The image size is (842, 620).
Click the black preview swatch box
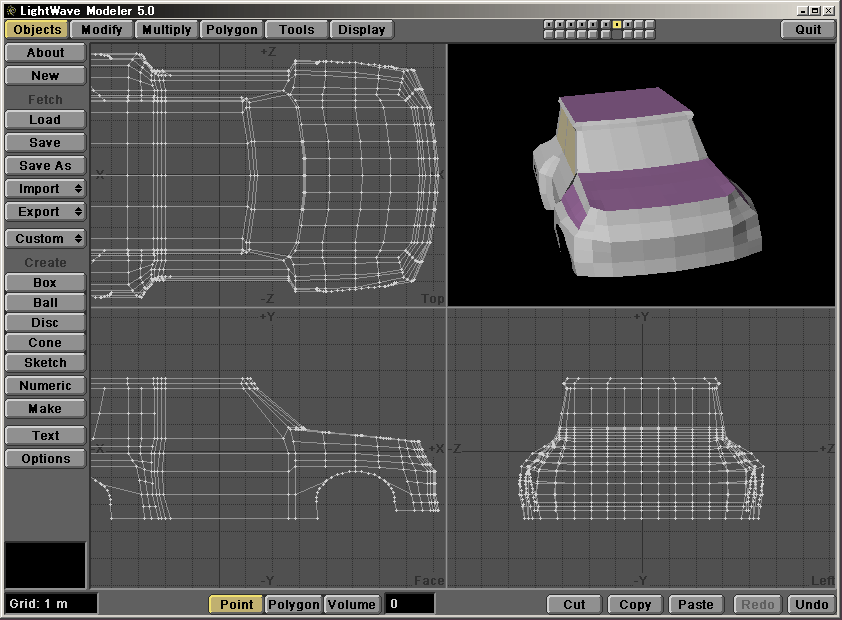[45, 565]
